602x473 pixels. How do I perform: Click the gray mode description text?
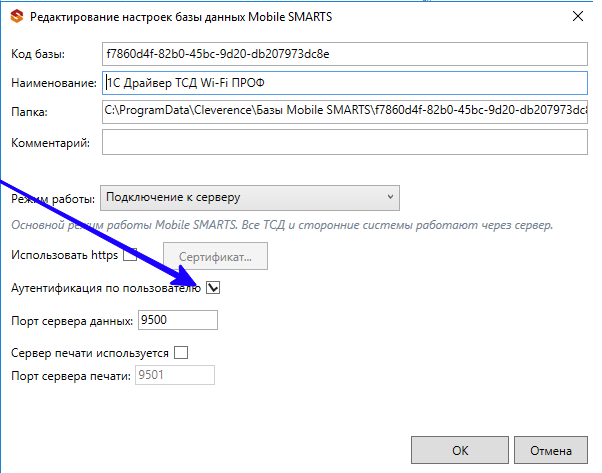click(x=282, y=225)
